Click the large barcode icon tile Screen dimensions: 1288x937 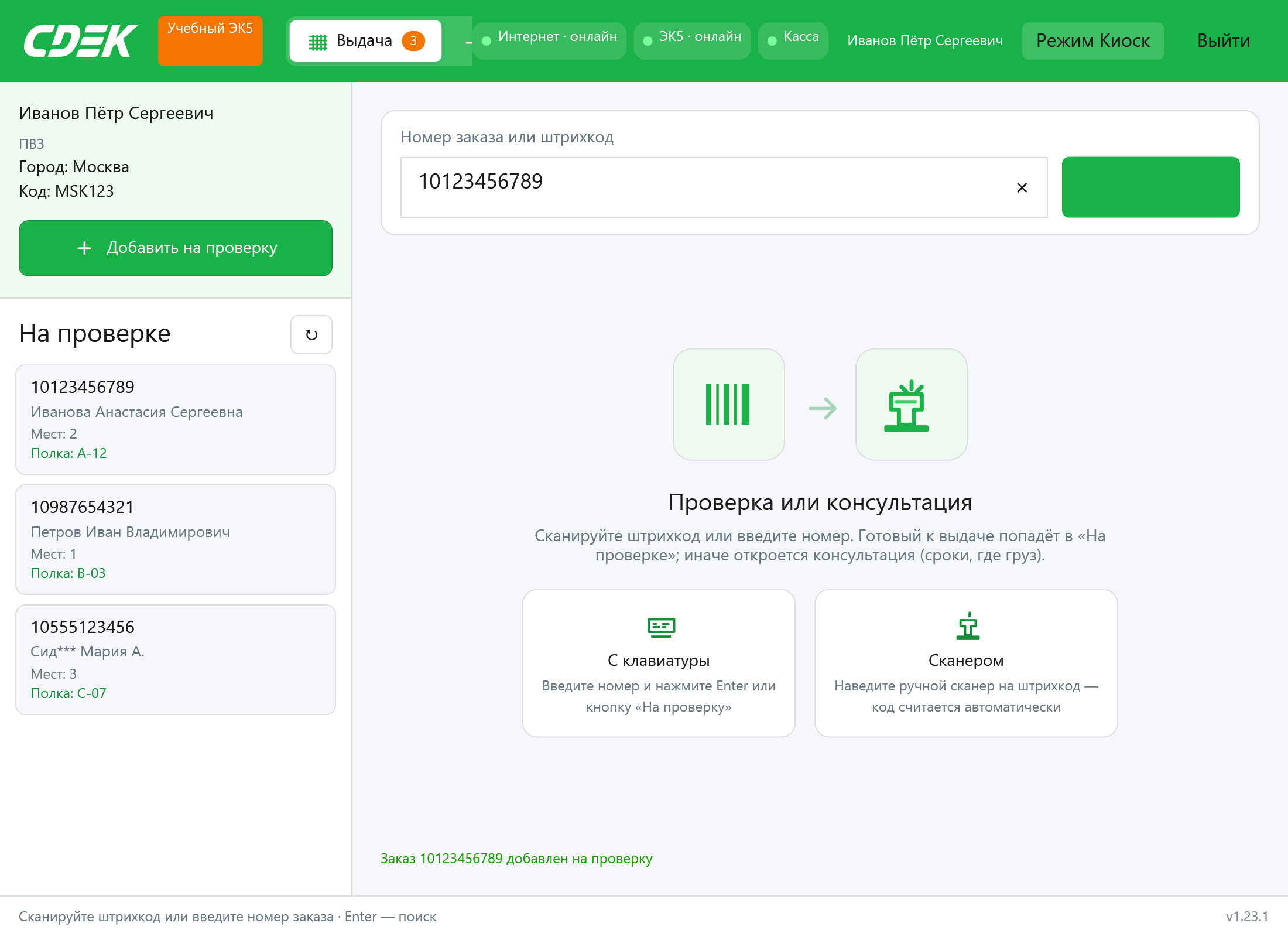tap(728, 405)
